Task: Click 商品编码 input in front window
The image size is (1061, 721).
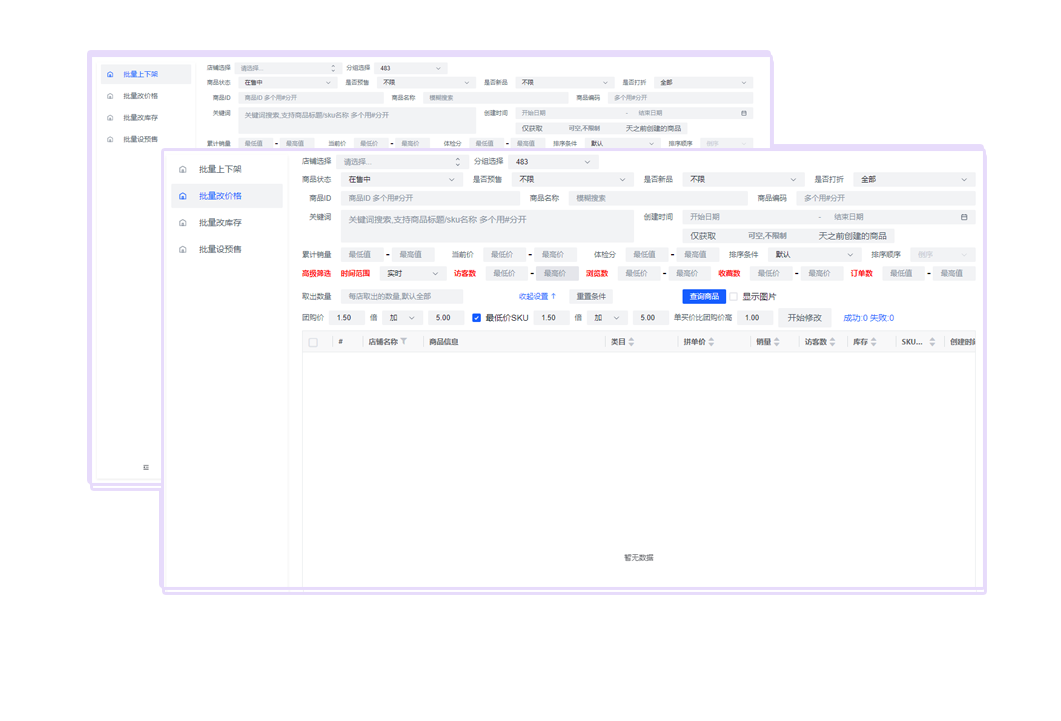Action: (885, 198)
